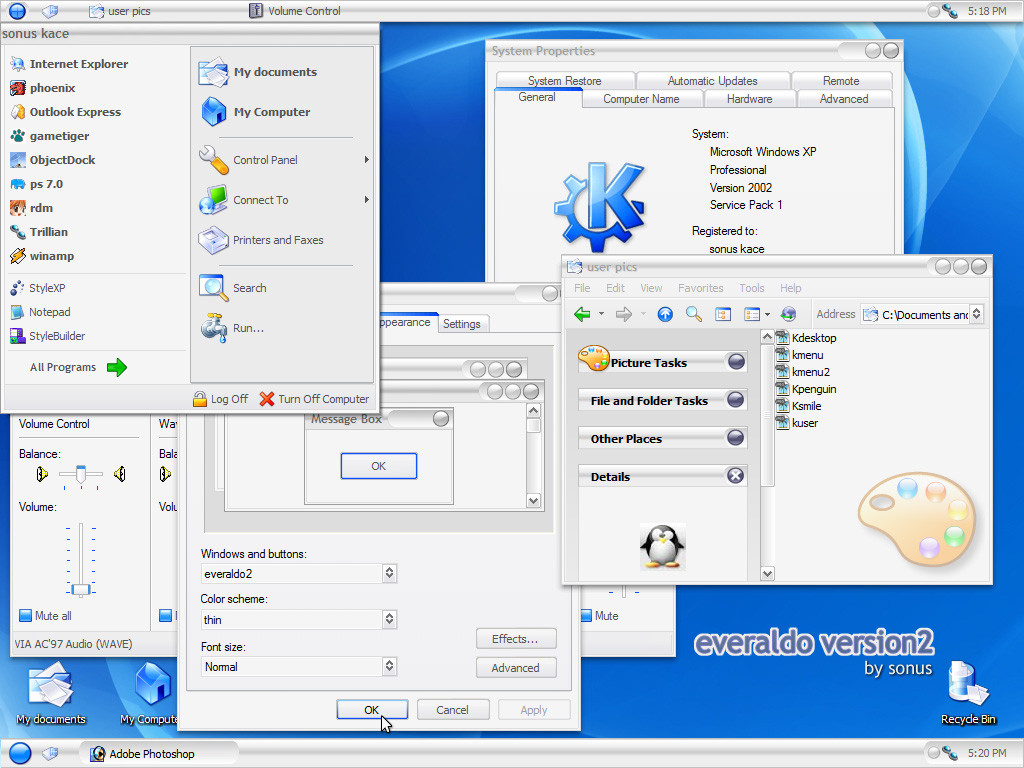Open Search from the start menu
Screen dimensions: 1024x768
point(232,288)
